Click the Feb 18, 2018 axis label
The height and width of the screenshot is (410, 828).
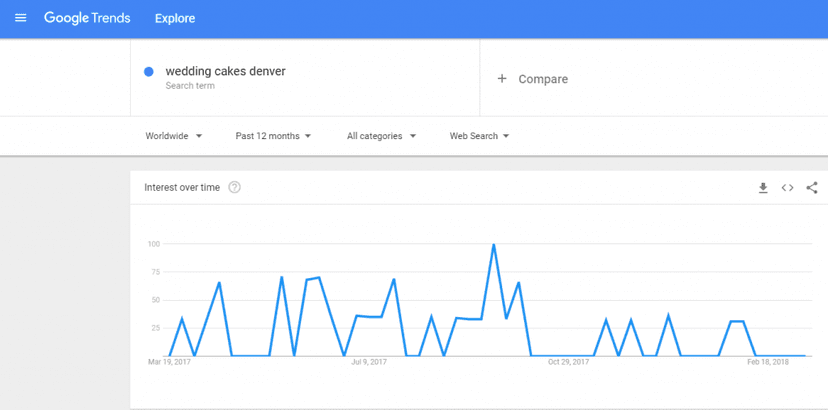tap(767, 362)
